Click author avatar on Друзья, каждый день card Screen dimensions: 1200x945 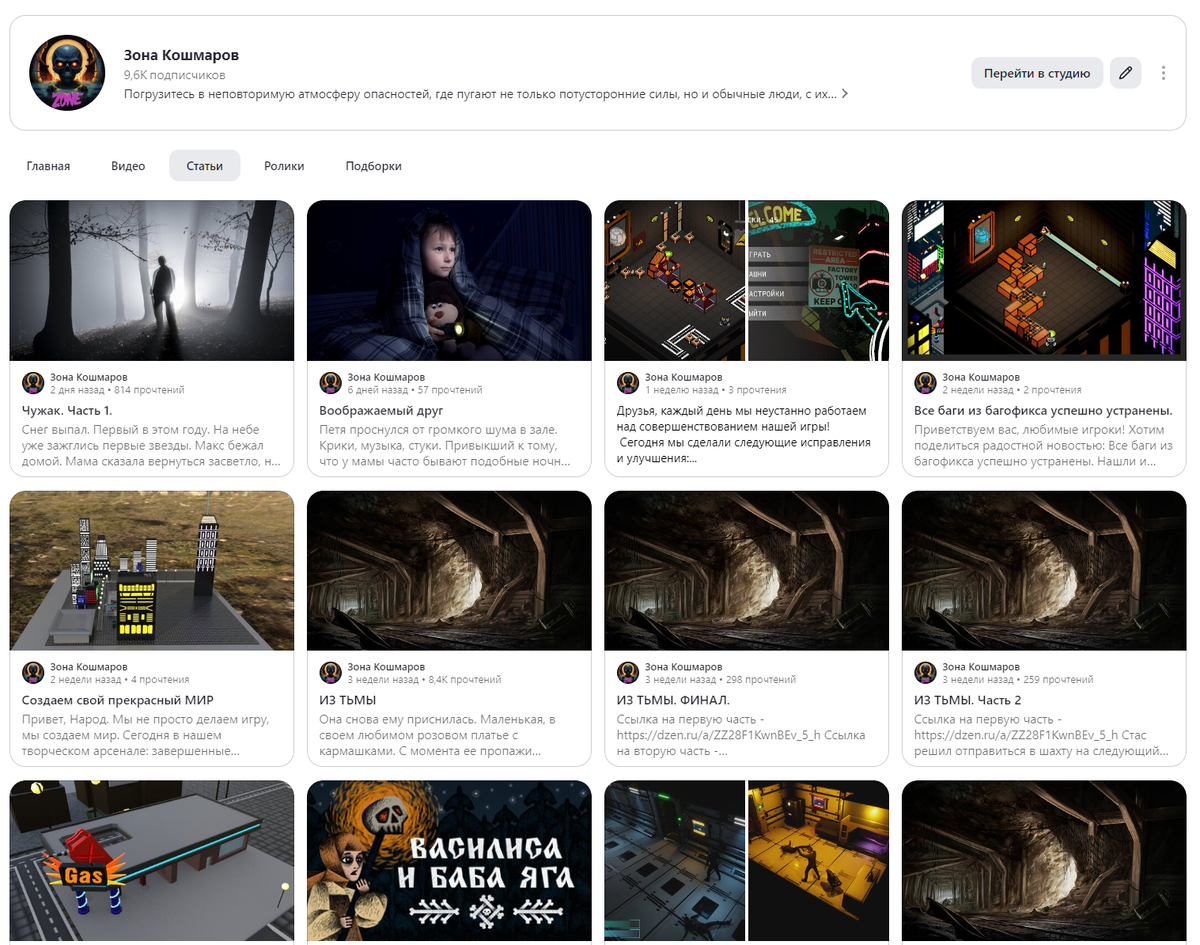pyautogui.click(x=628, y=383)
